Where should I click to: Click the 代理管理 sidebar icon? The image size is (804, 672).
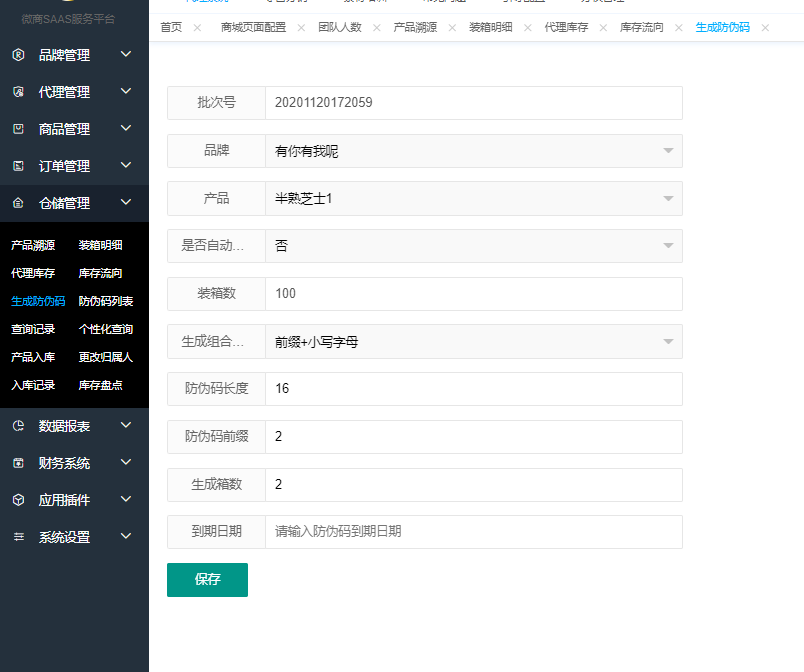pyautogui.click(x=18, y=92)
